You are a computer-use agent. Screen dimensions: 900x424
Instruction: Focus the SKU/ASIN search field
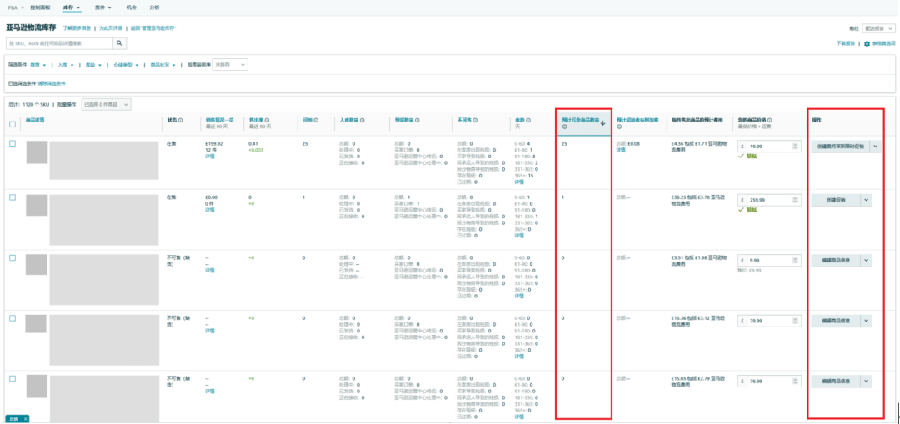click(59, 43)
